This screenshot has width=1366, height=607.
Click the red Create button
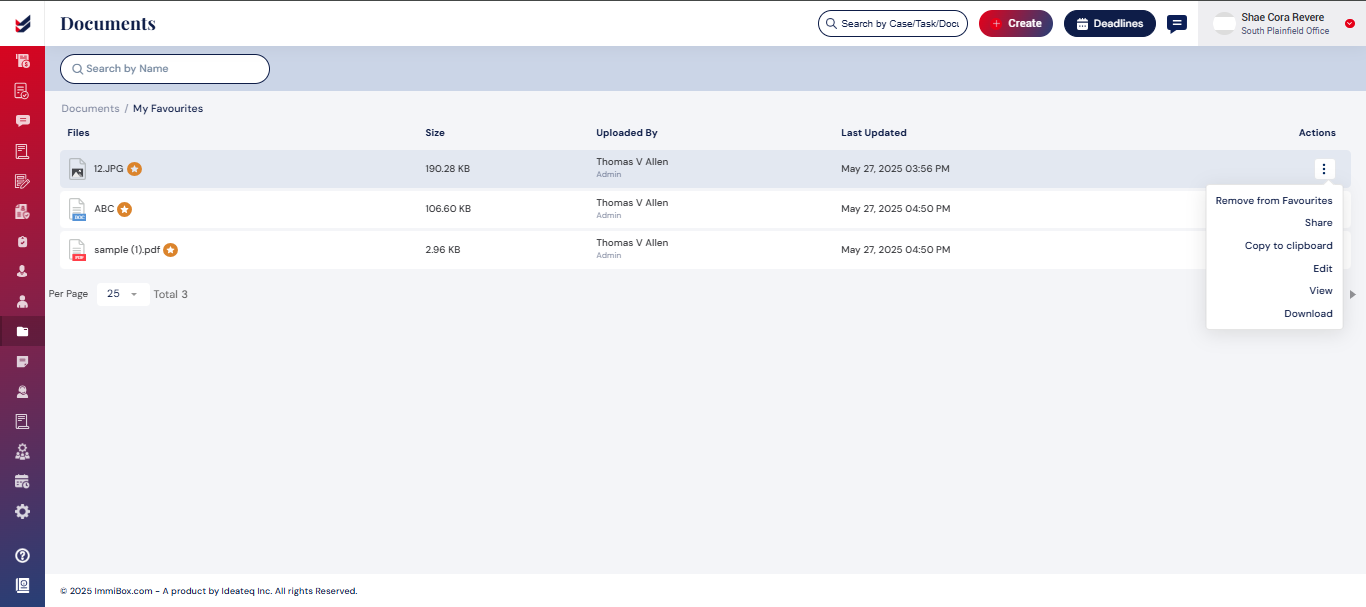[1016, 23]
